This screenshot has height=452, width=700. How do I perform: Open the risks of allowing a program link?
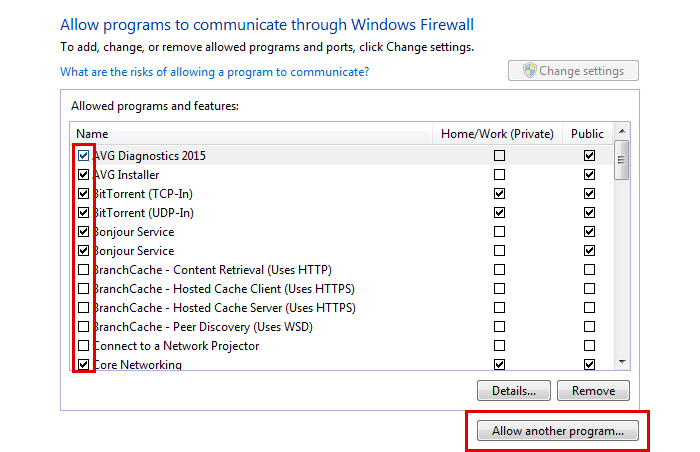point(215,72)
